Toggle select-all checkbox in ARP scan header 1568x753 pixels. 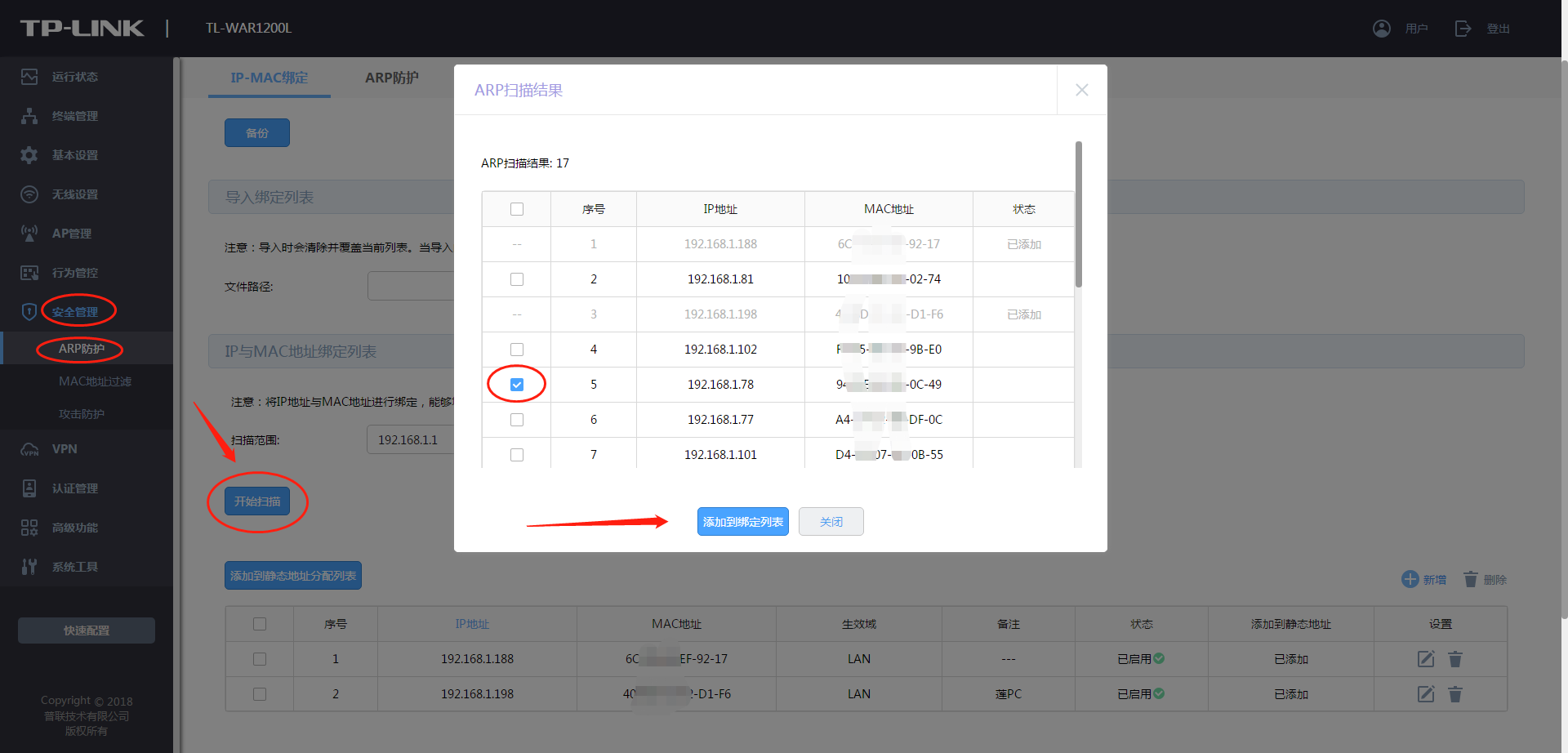517,209
